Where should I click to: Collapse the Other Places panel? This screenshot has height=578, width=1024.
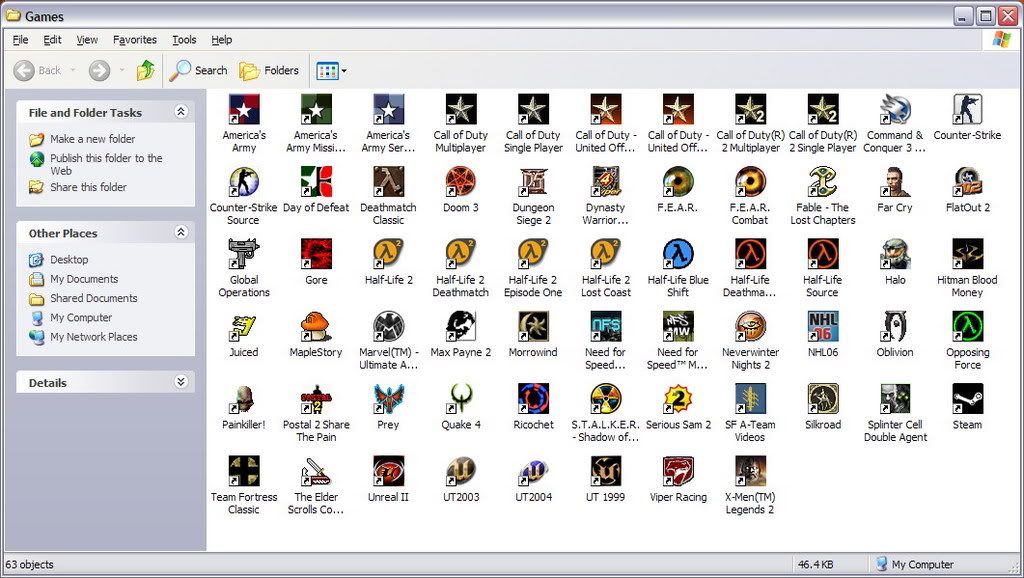tap(181, 232)
